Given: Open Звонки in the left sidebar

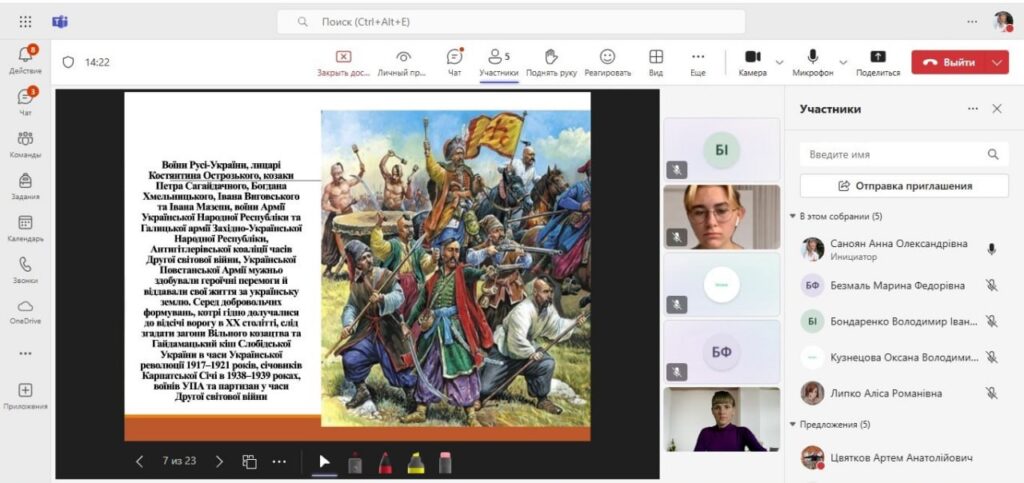Looking at the screenshot, I should 25,270.
